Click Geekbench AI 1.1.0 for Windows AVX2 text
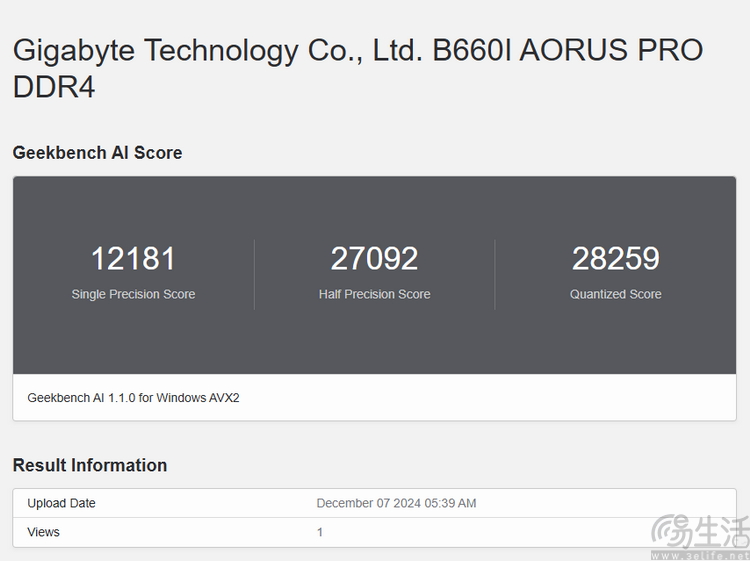This screenshot has width=750, height=561. pos(133,398)
